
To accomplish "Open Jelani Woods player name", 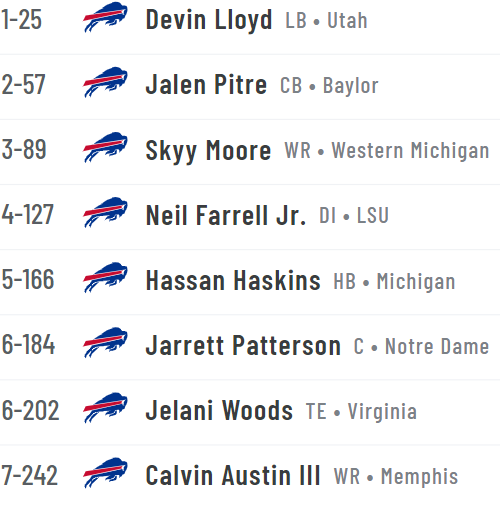I will 219,410.
